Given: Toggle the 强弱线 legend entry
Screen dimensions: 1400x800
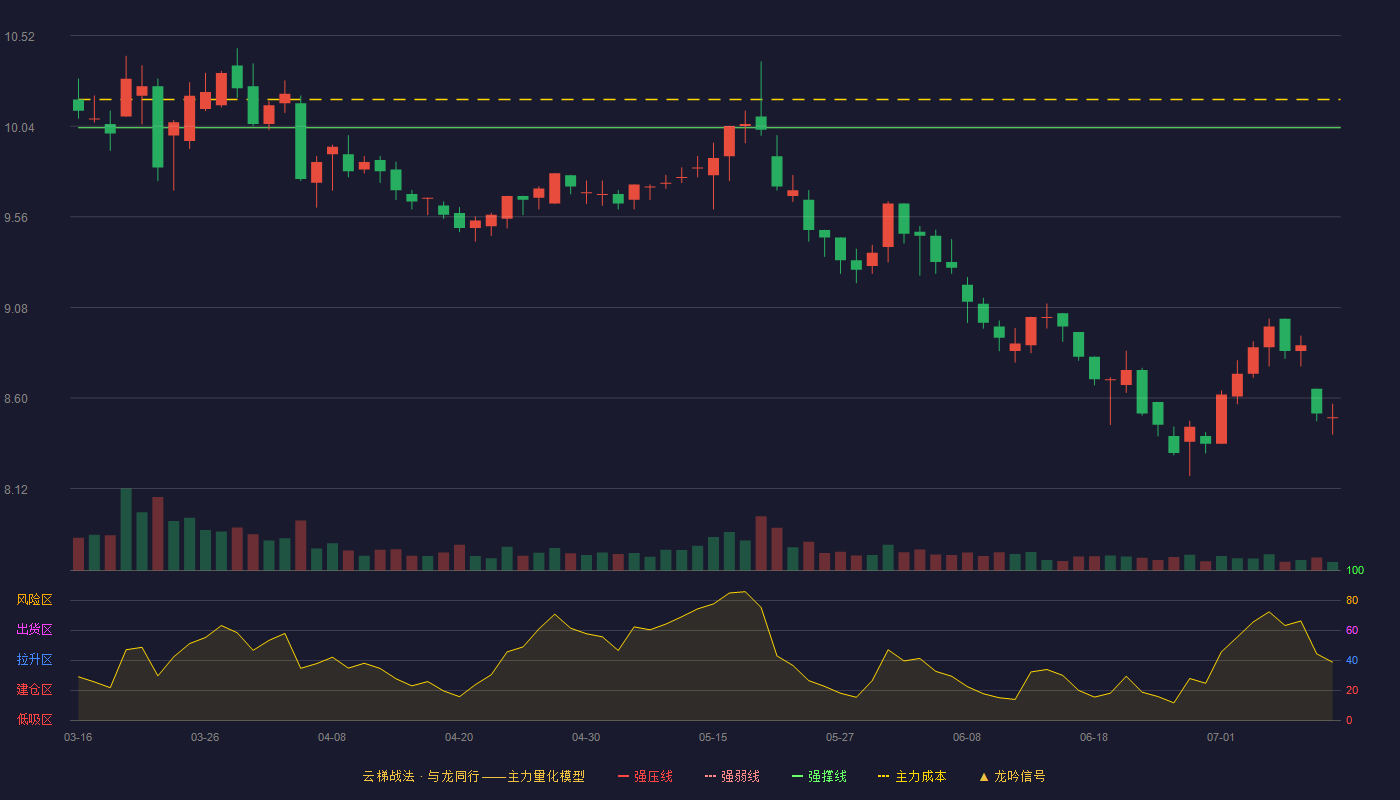Looking at the screenshot, I should (x=732, y=776).
